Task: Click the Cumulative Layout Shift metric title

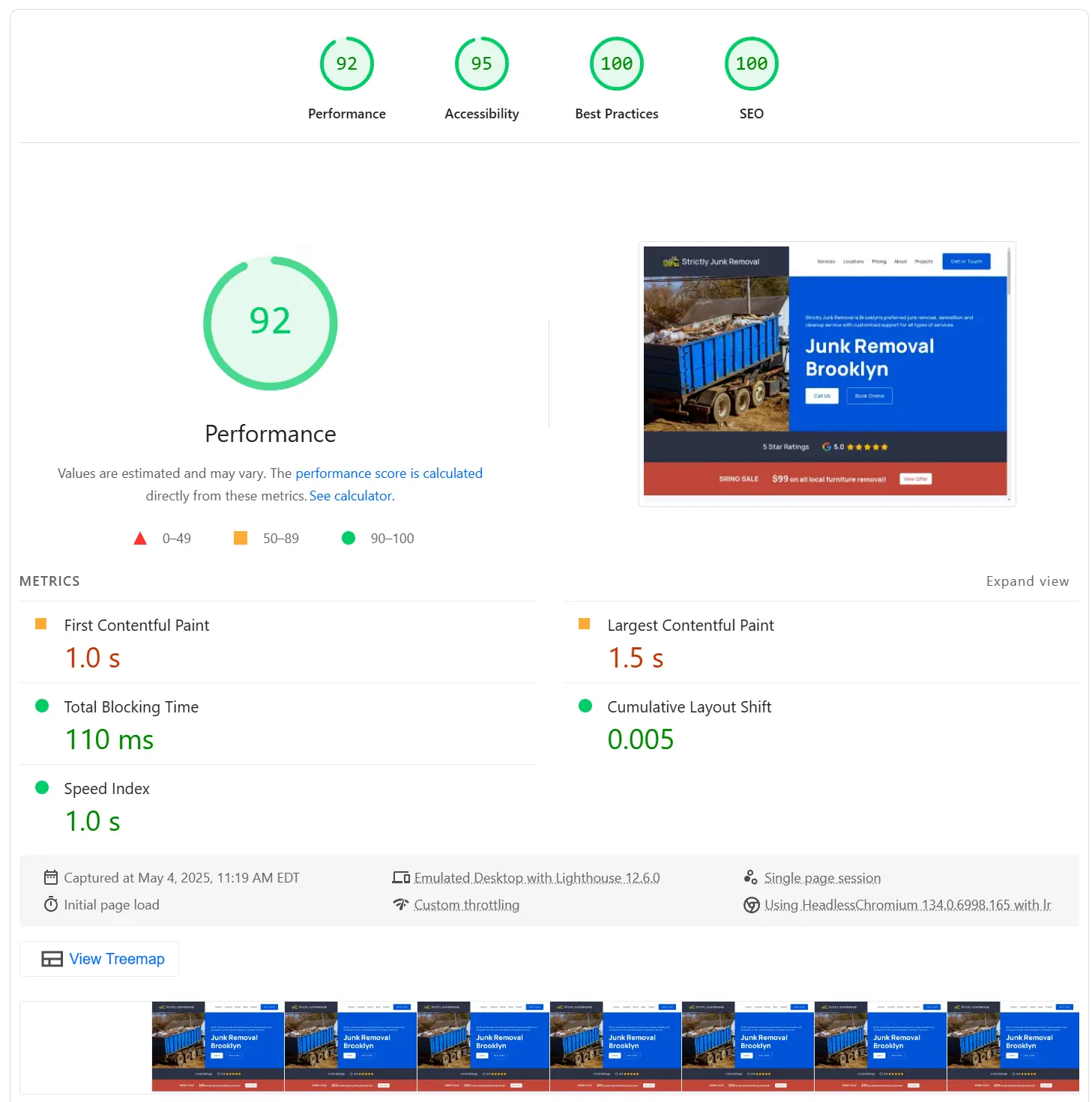Action: pos(689,707)
